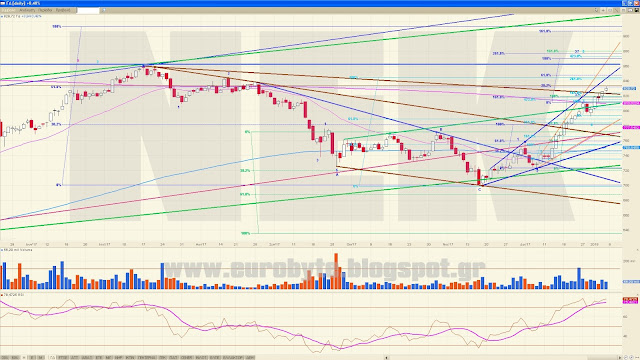Screen dimensions: 640x360
Task: Click the last symbol tab in the bottom strip
Action: (250, 358)
